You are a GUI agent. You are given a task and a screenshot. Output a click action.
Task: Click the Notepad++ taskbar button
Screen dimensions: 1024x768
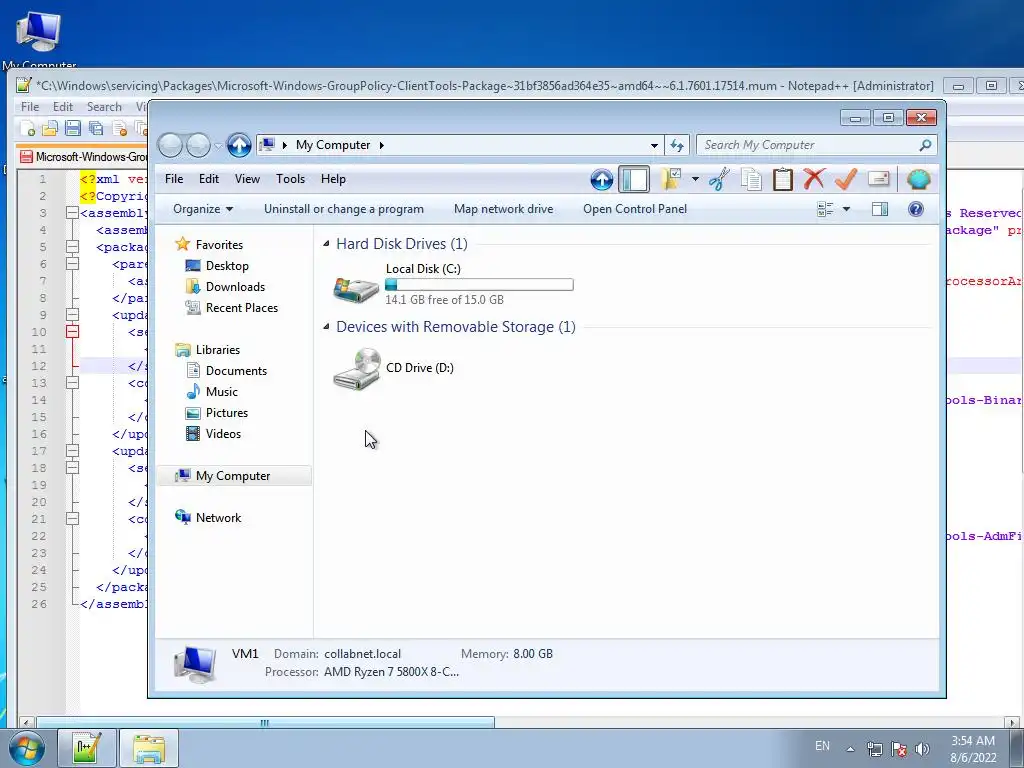(87, 748)
